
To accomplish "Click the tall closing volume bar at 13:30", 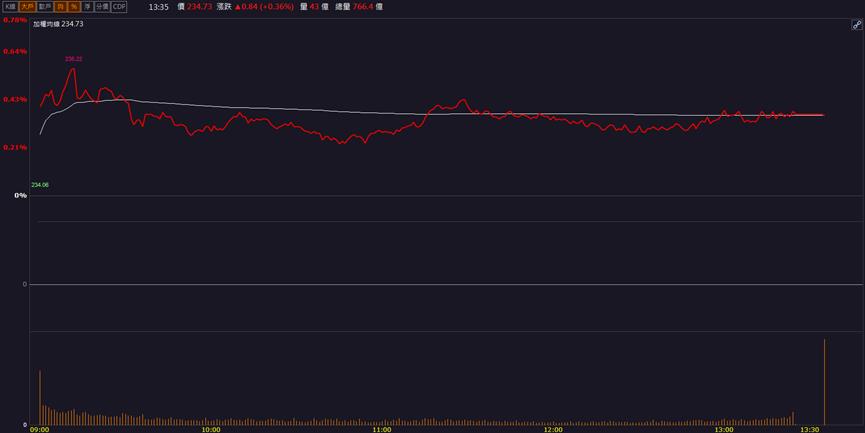I will [824, 382].
